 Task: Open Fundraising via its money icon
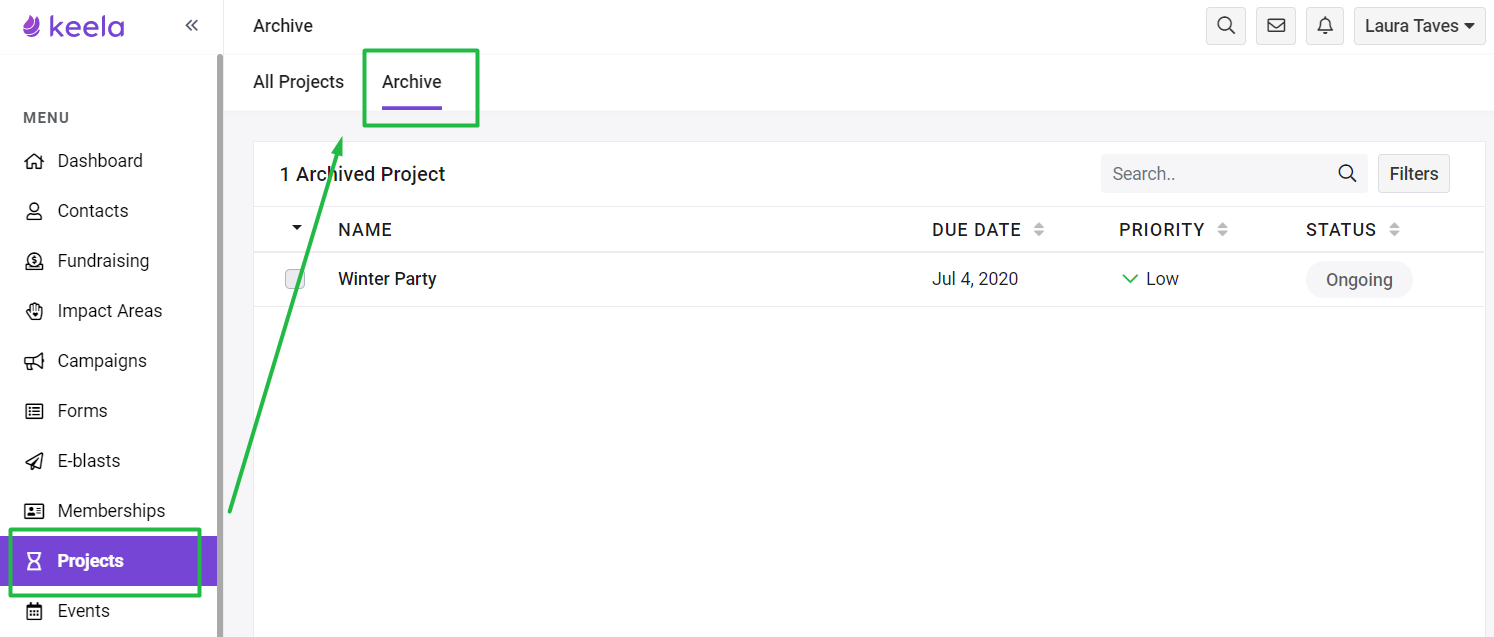point(34,261)
